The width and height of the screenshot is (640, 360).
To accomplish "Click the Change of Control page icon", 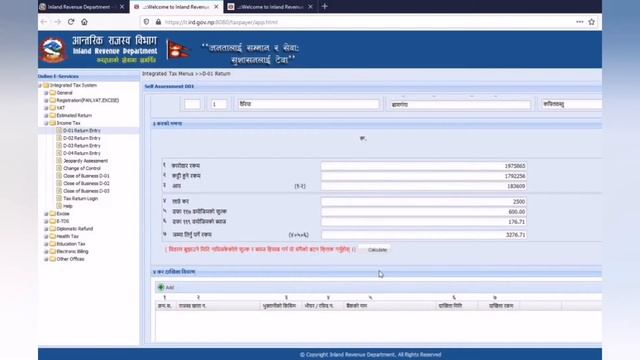I will click(59, 168).
